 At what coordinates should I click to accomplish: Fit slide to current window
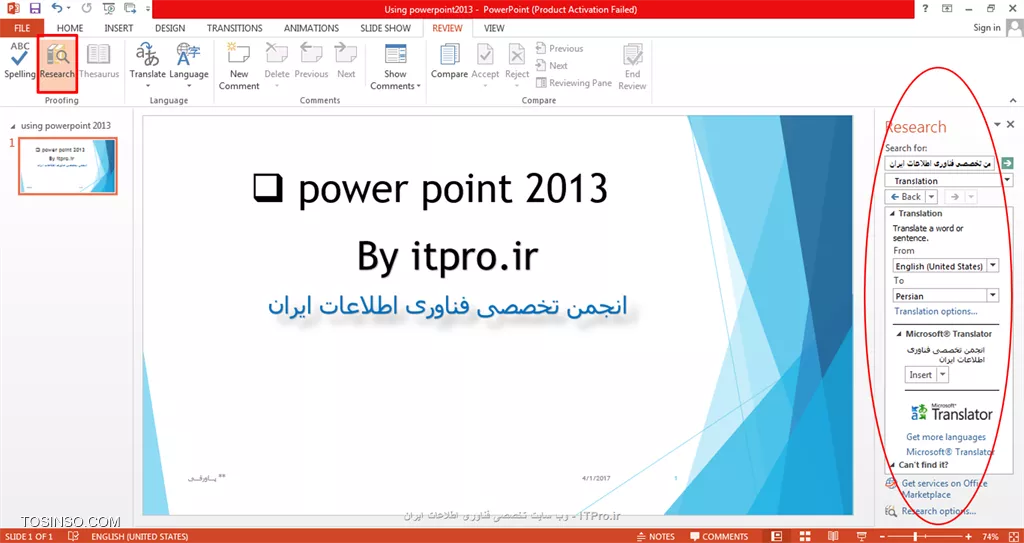click(x=1016, y=536)
